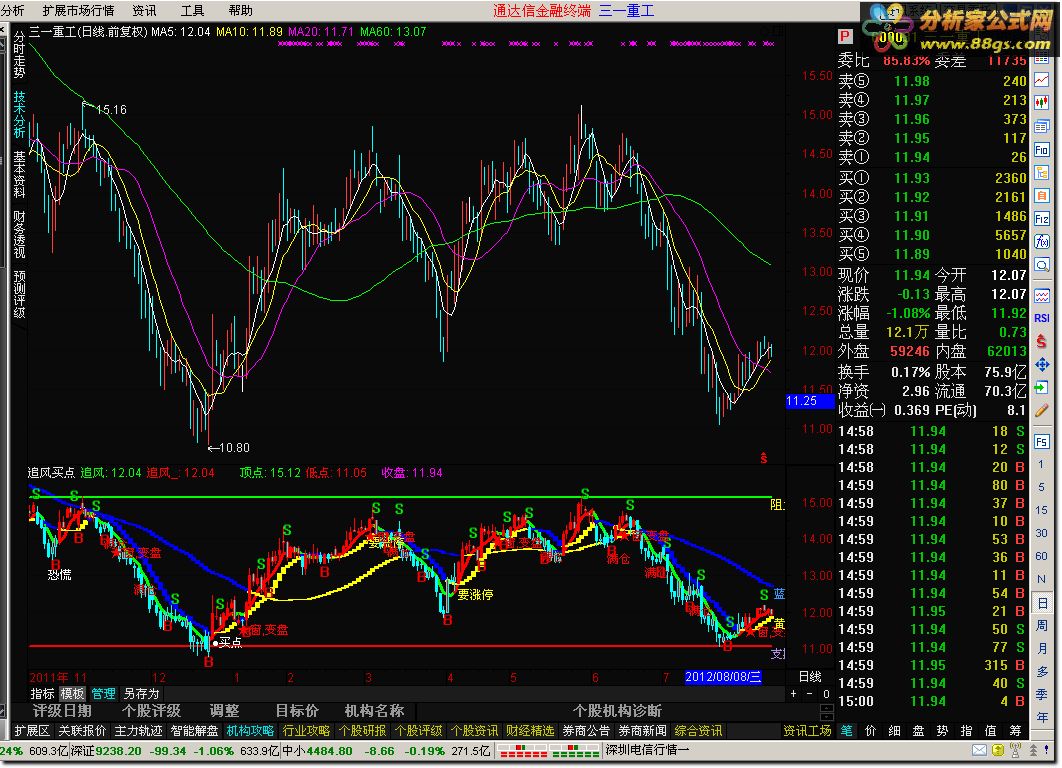
Task: Switch to 5-minute period
Action: coord(1042,488)
